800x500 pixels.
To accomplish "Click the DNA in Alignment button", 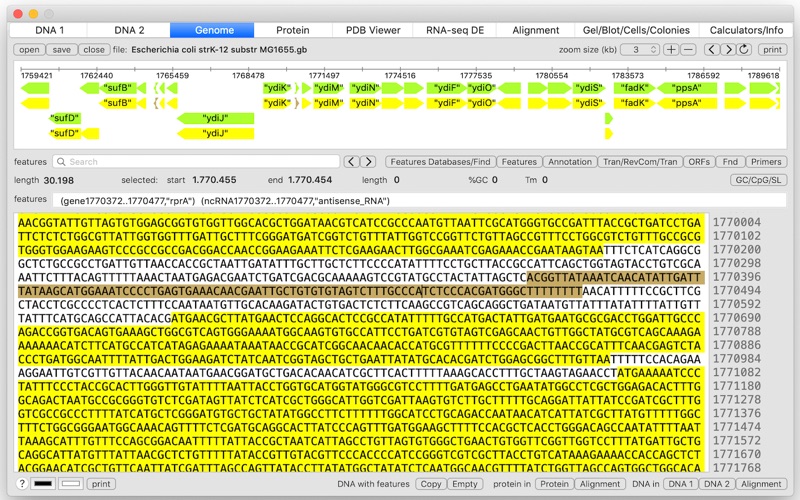I will point(761,484).
